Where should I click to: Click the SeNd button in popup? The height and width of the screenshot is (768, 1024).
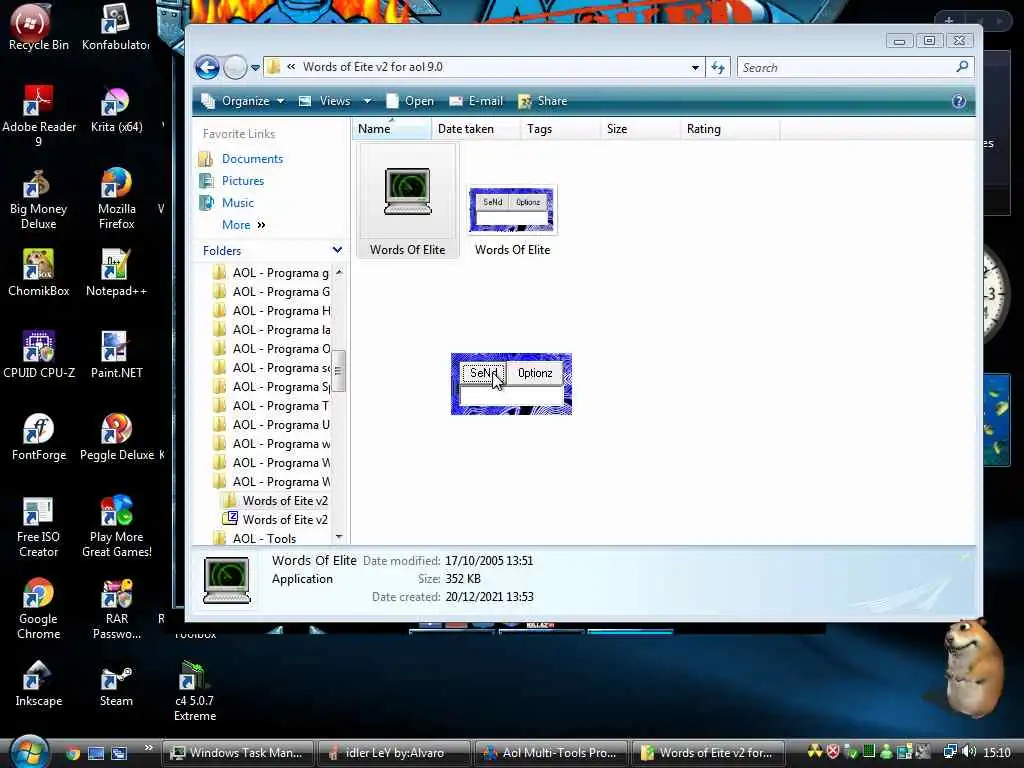pos(483,373)
